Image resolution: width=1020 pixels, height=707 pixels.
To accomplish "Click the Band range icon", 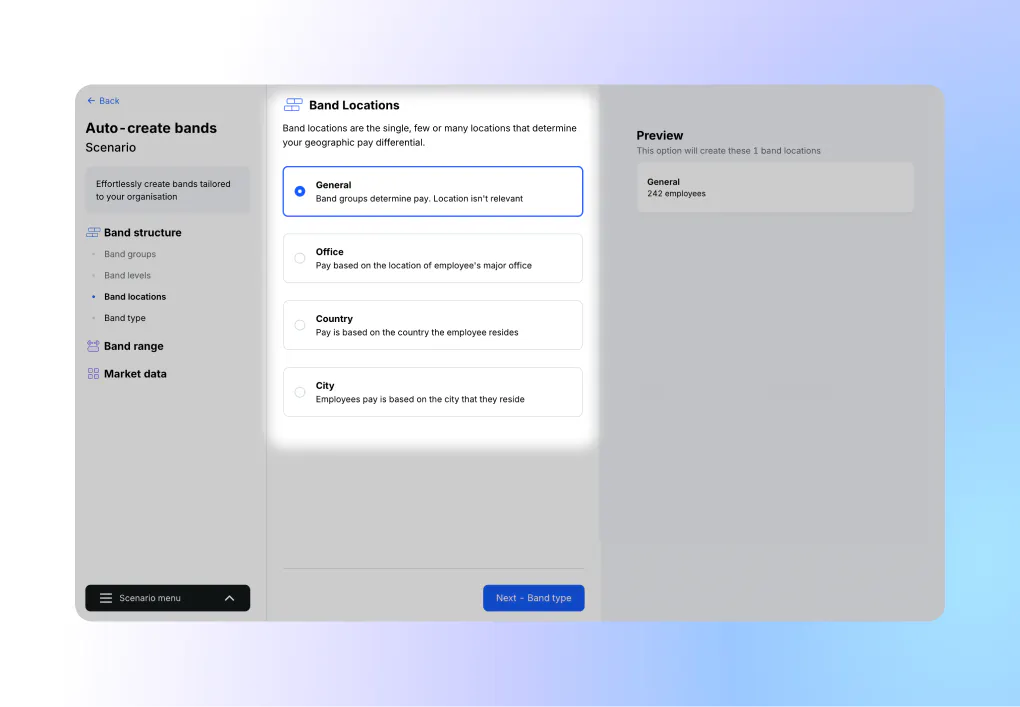I will point(93,346).
